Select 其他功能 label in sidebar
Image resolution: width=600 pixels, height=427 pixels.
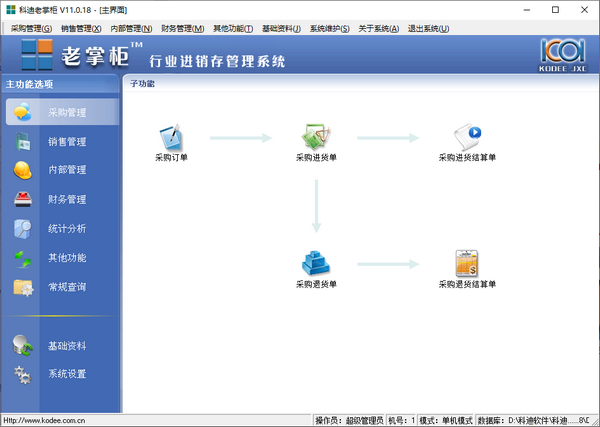(x=67, y=258)
